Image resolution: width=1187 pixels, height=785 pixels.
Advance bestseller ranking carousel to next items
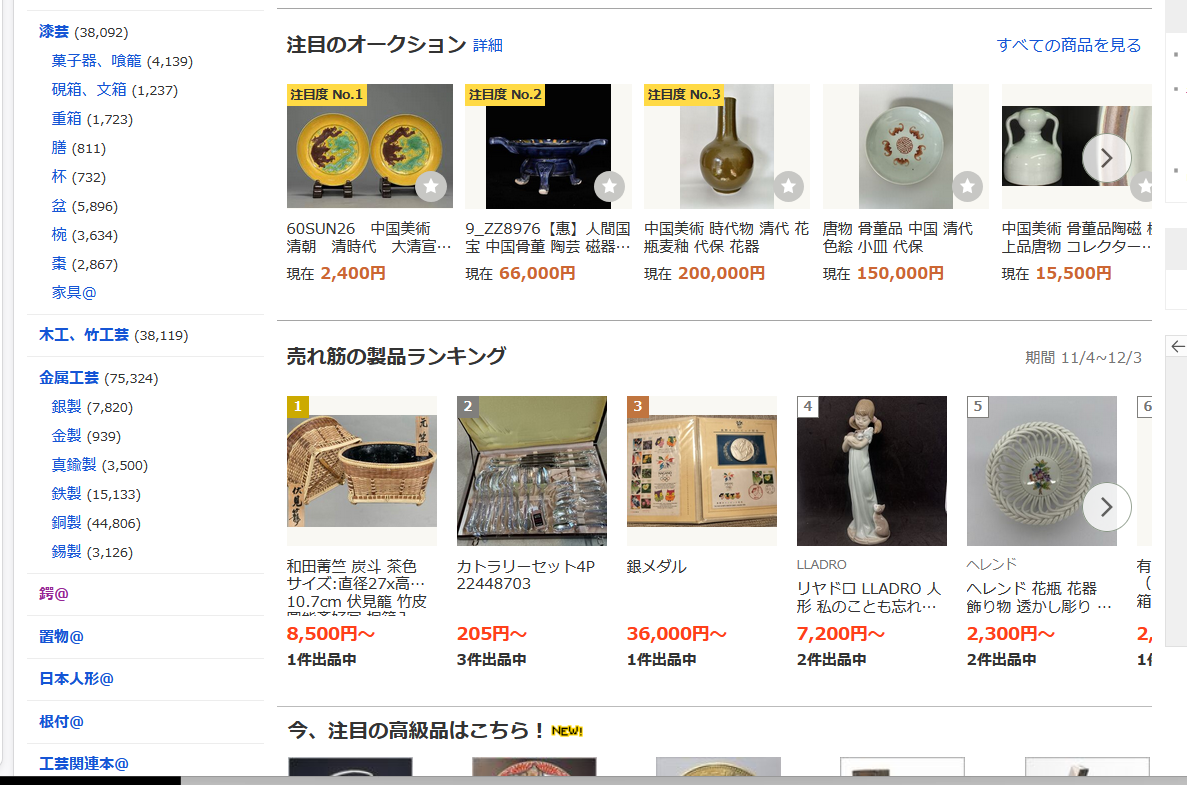1106,506
